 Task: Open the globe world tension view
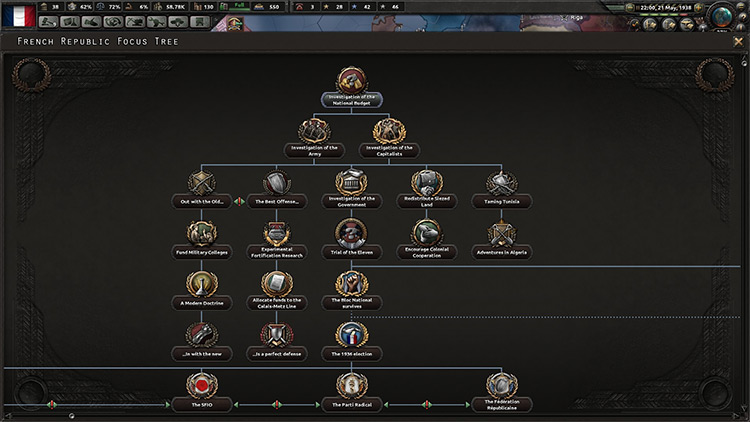722,18
